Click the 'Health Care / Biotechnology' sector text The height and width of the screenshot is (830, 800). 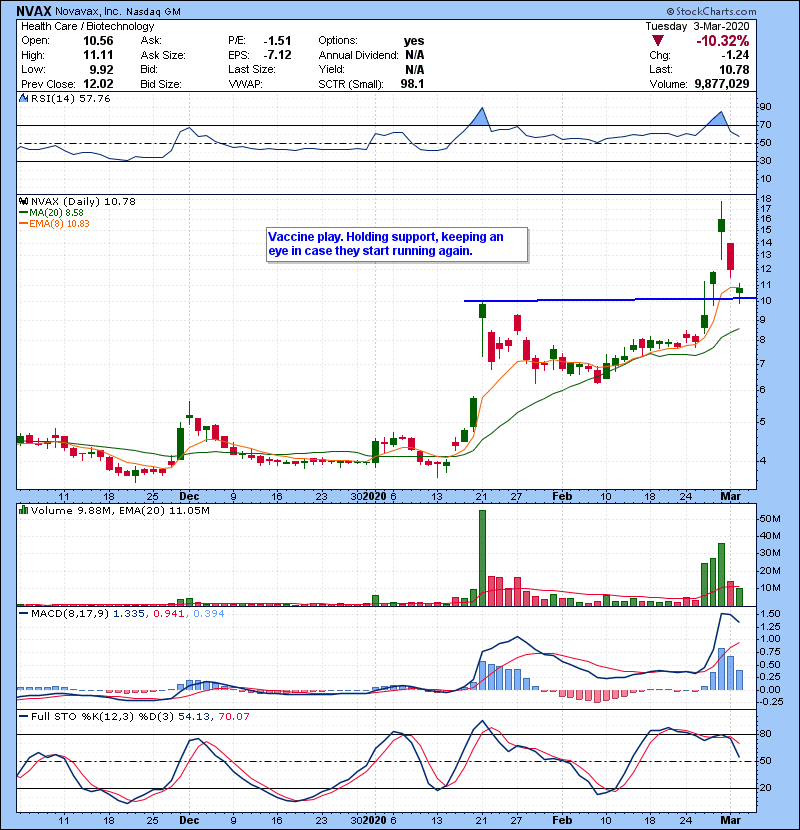pos(88,26)
